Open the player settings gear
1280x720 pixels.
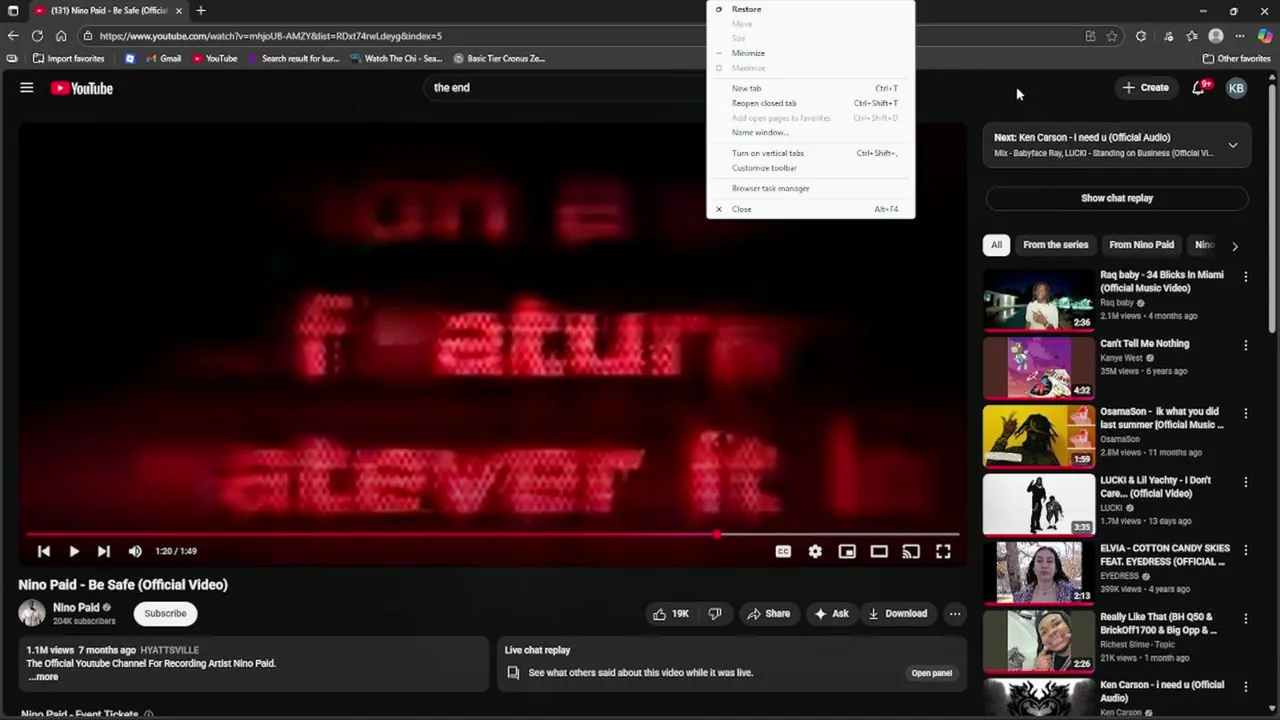(x=815, y=551)
